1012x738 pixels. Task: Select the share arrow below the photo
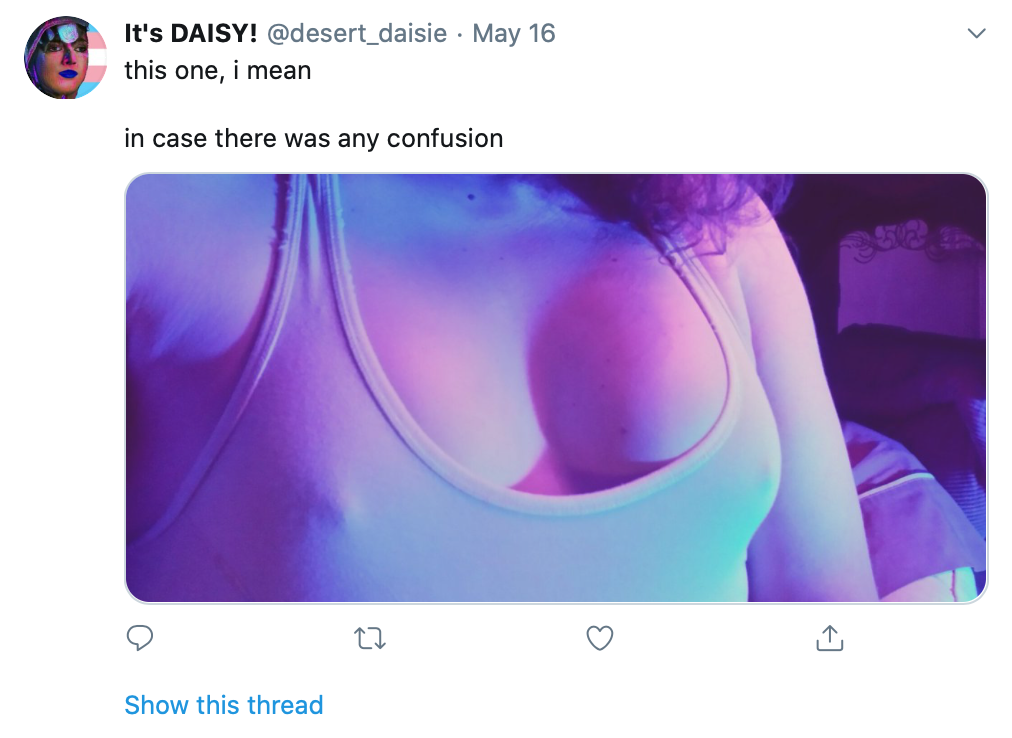click(x=829, y=638)
